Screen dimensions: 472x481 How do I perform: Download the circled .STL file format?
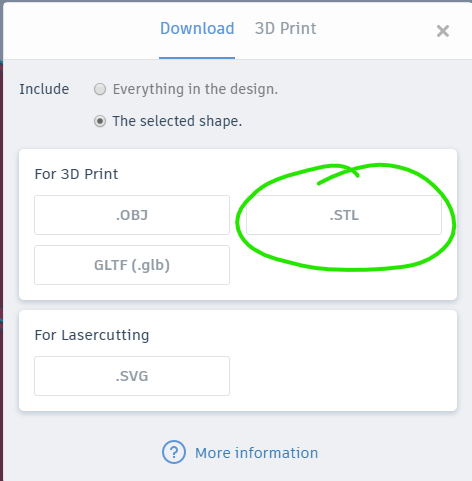click(x=344, y=215)
